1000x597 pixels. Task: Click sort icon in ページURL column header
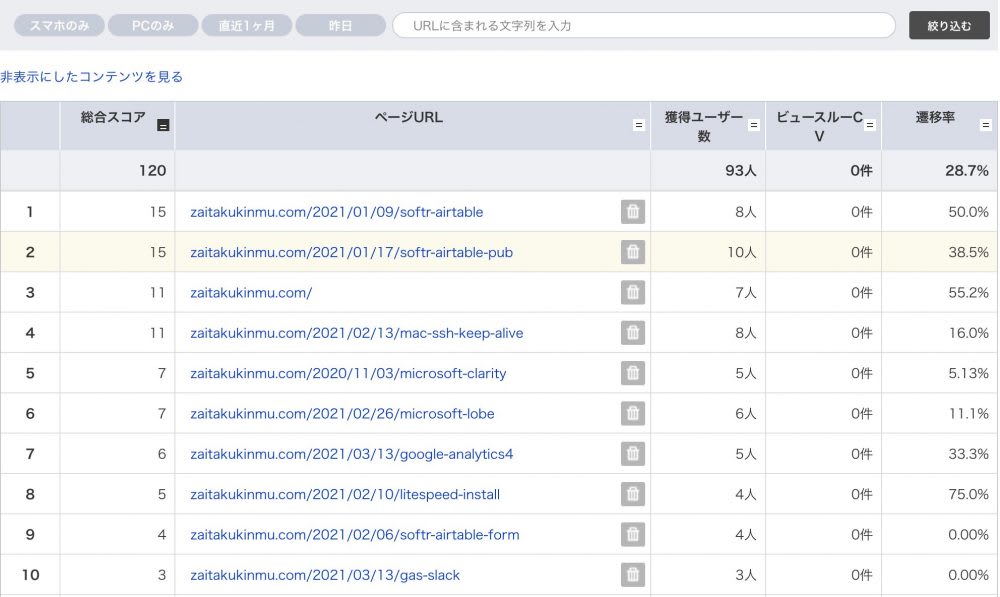(638, 125)
